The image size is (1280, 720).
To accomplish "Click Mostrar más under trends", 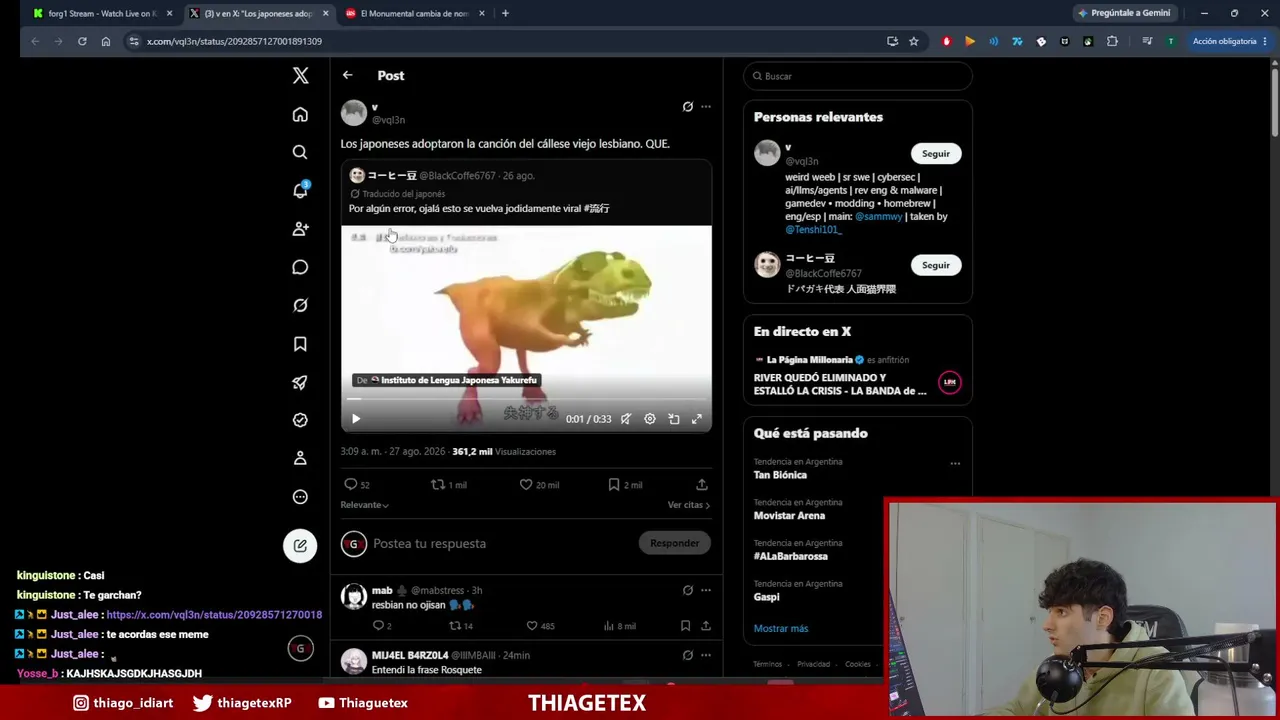I will 781,628.
